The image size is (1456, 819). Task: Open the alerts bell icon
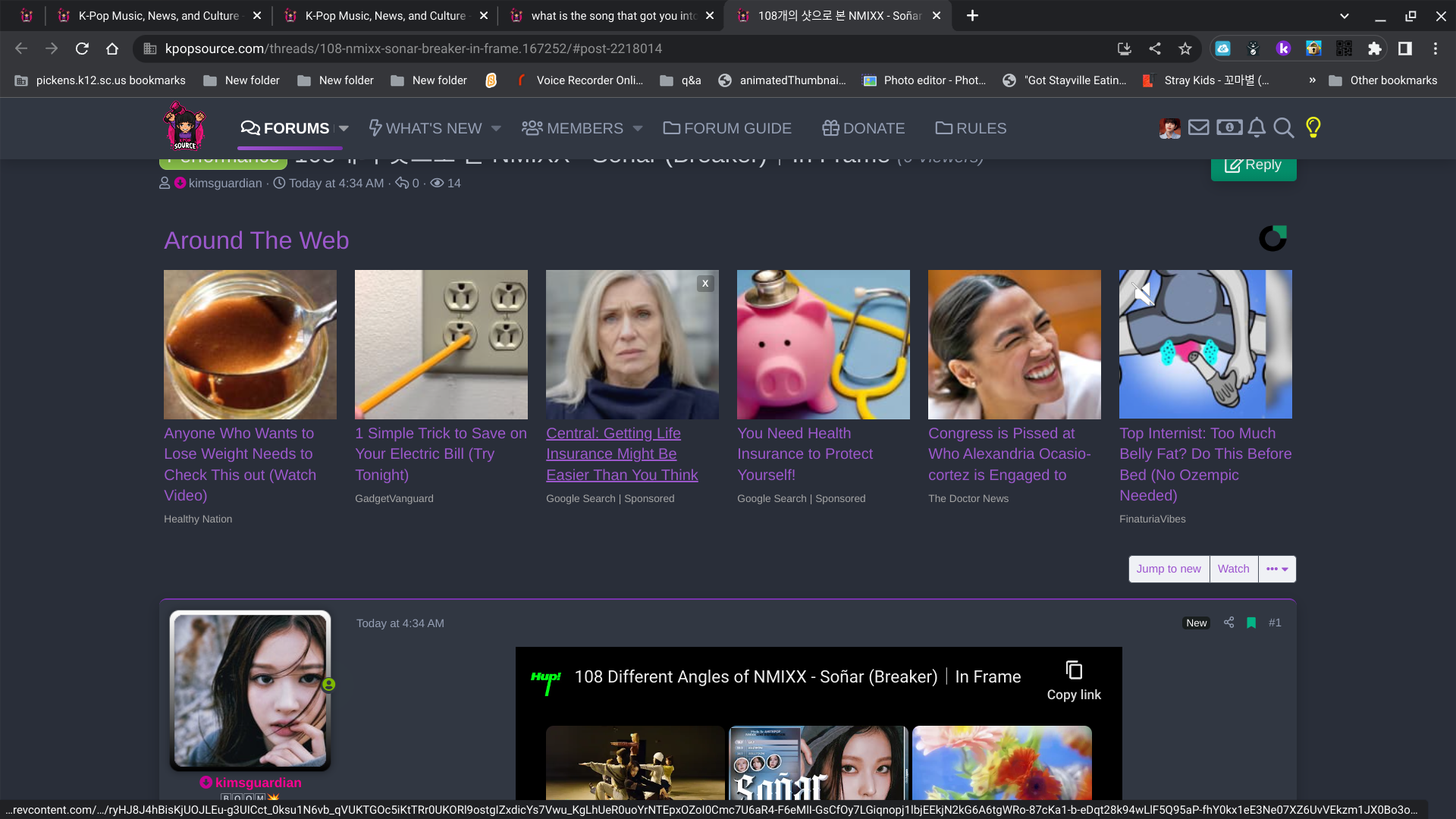[x=1257, y=127]
